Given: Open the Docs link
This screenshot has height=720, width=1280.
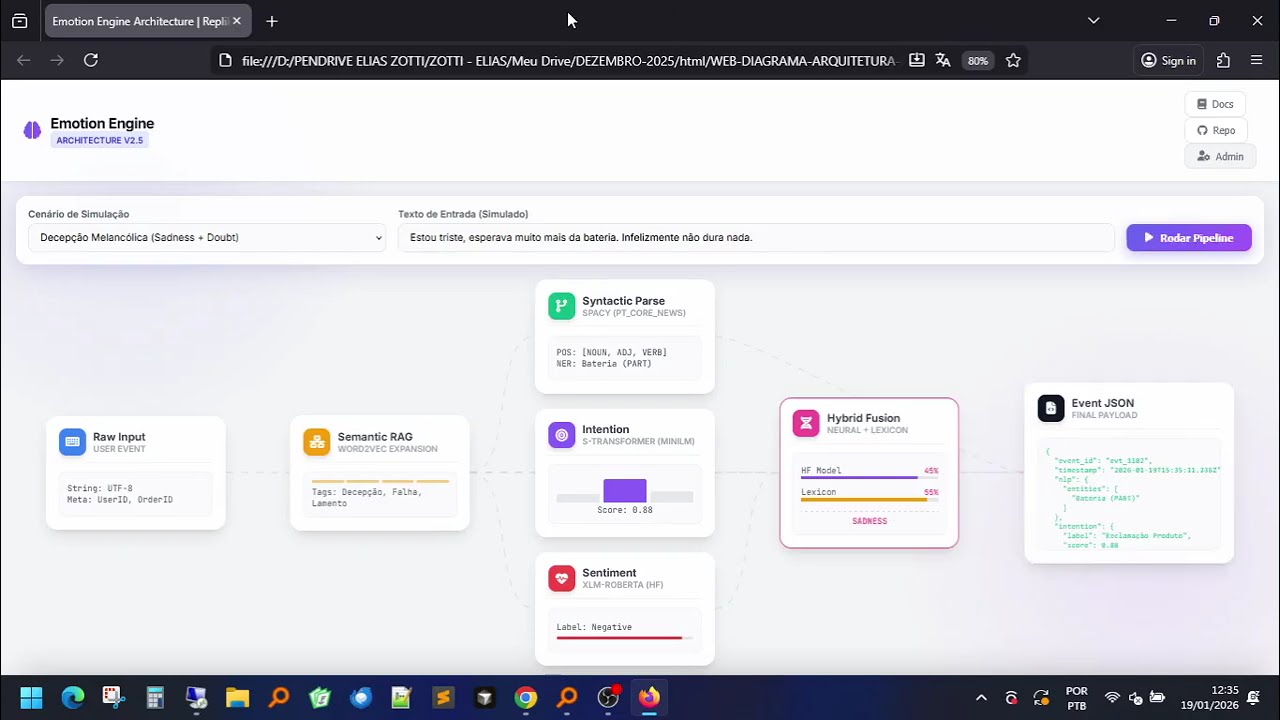Looking at the screenshot, I should coord(1215,104).
